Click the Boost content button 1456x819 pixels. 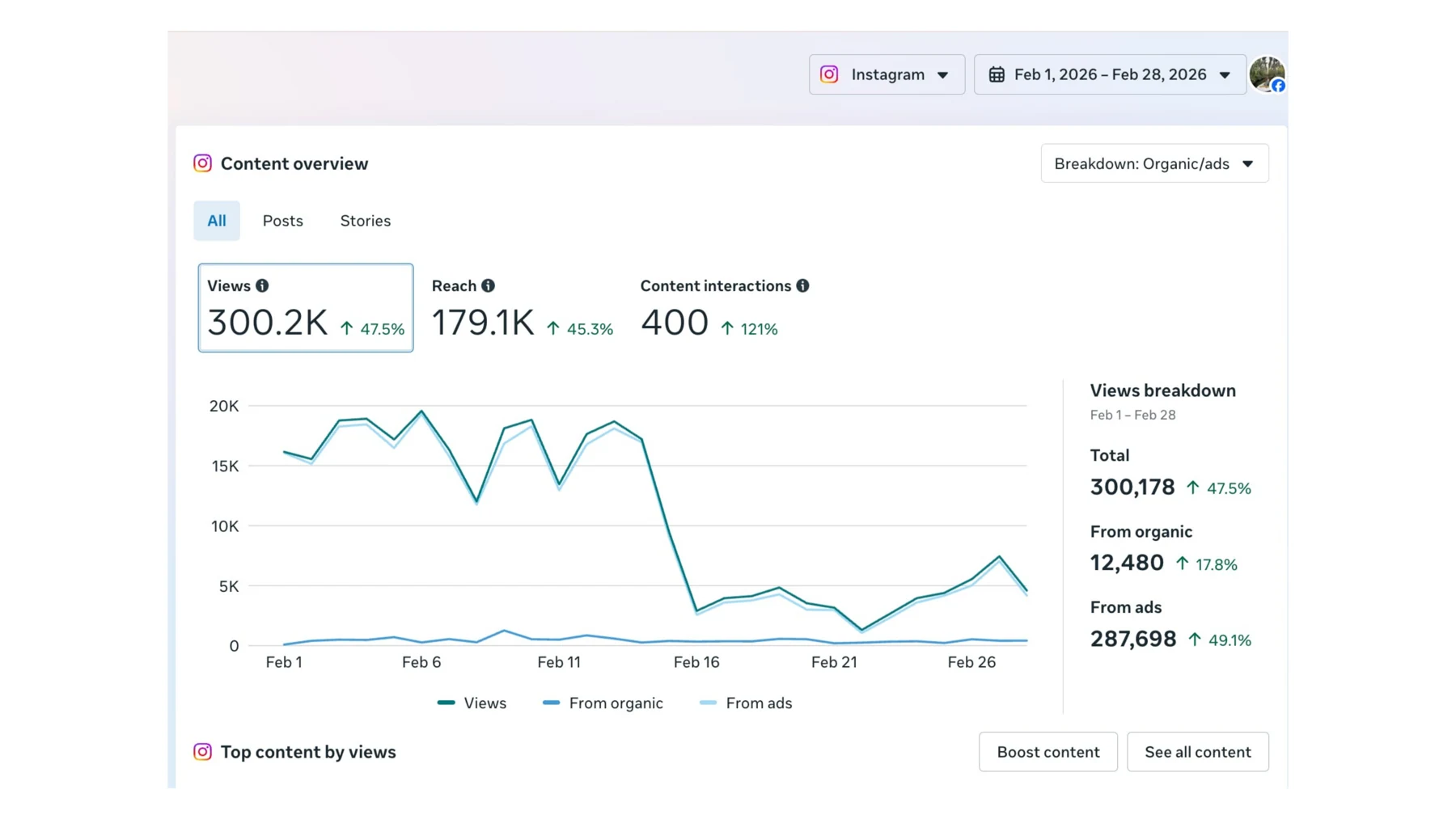[x=1048, y=752]
